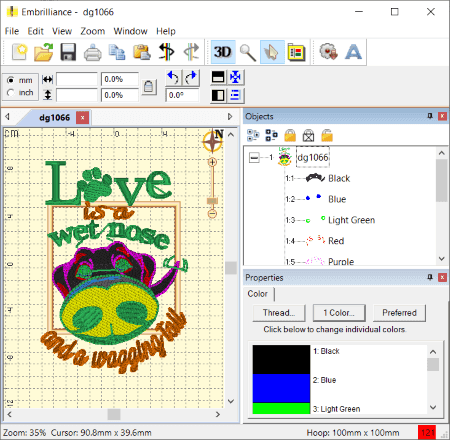450x440 pixels.
Task: Open the Window menu
Action: click(x=130, y=31)
